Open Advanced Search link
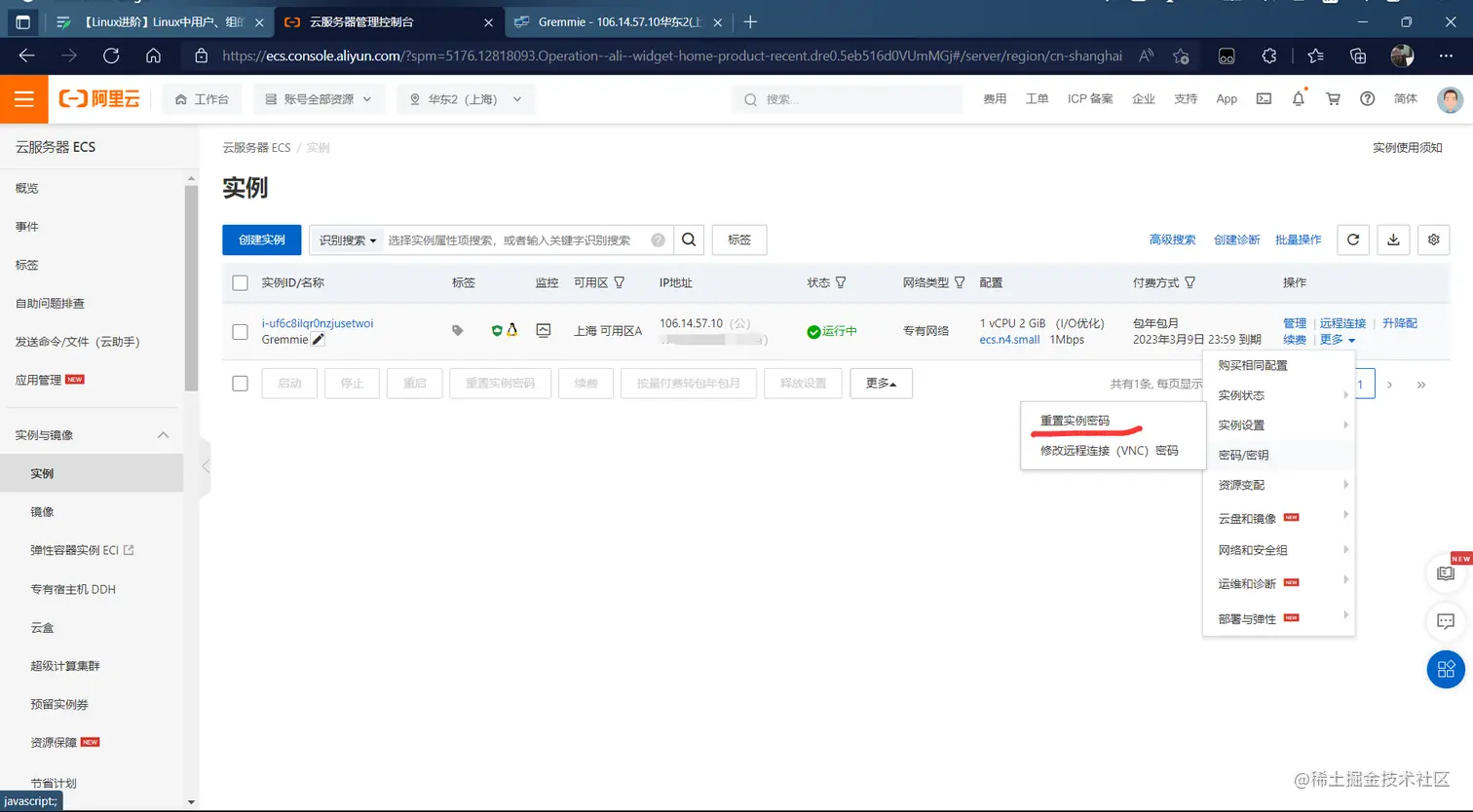Screen dimensions: 1473x812 (x=1172, y=240)
